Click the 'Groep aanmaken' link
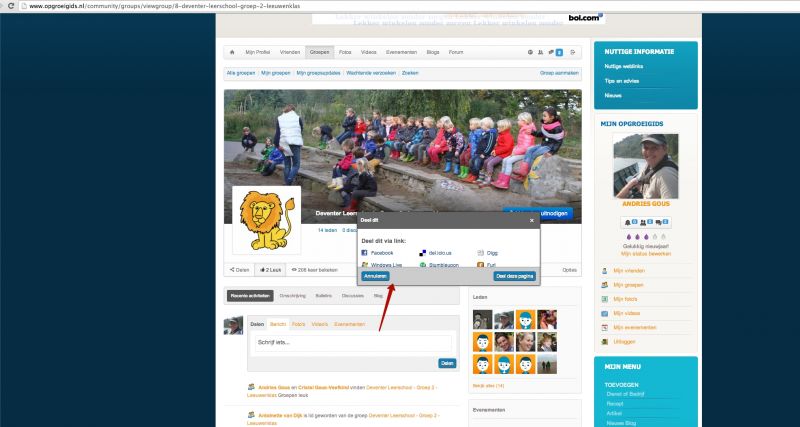800x427 pixels. [x=560, y=73]
